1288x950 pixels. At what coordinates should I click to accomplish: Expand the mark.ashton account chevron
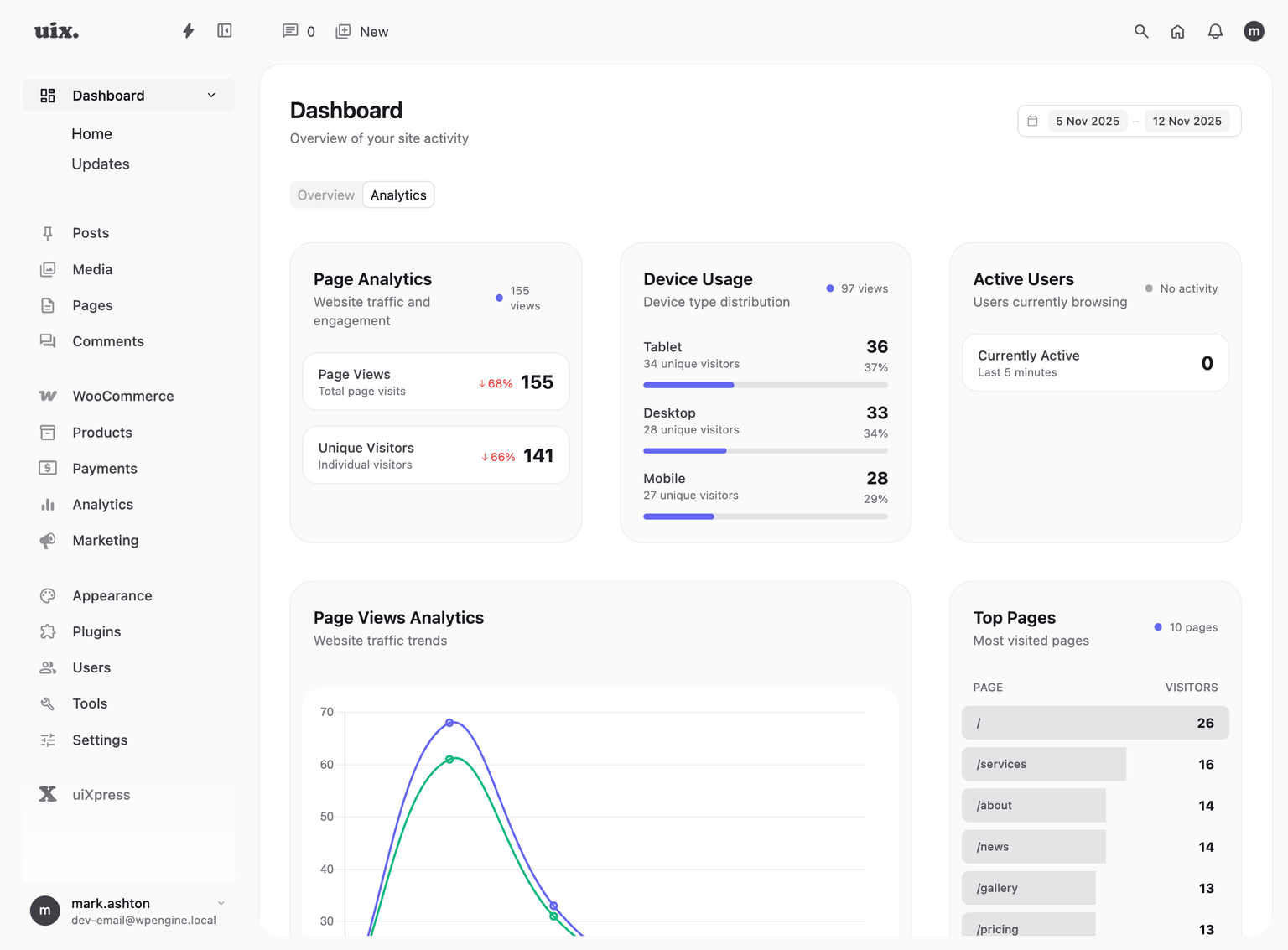click(x=221, y=903)
